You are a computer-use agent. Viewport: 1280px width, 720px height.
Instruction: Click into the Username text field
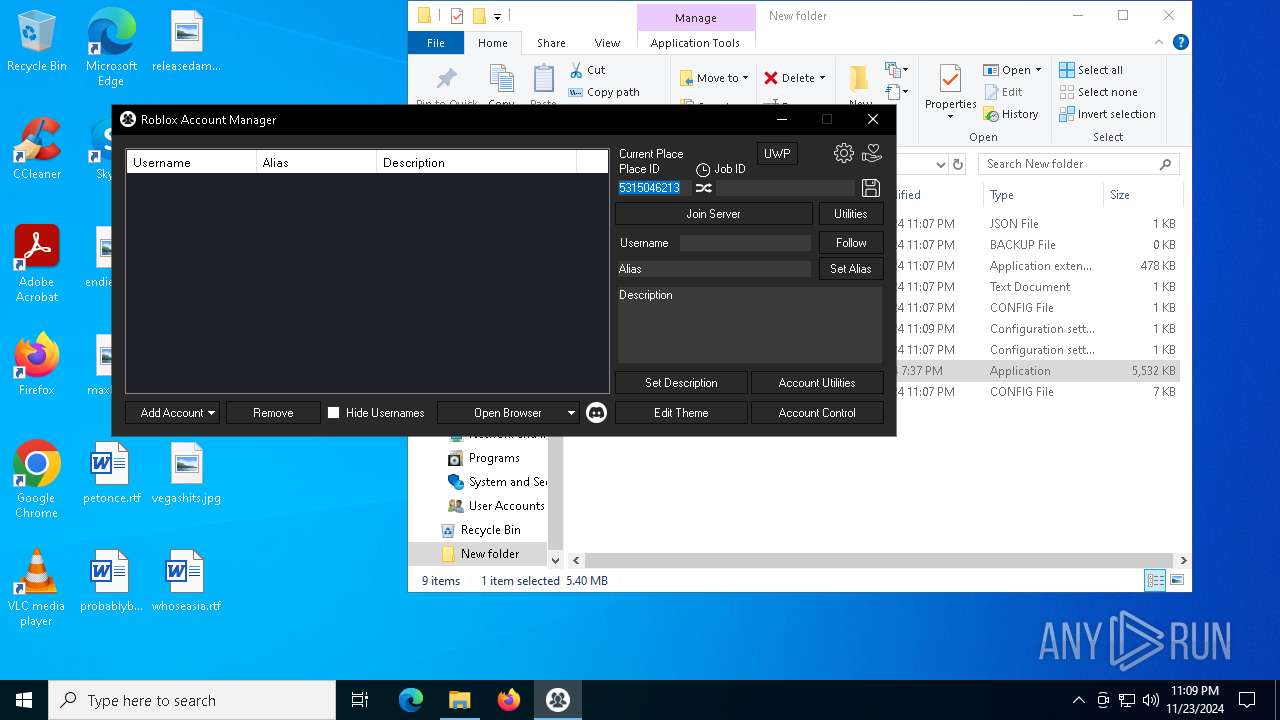coord(745,243)
